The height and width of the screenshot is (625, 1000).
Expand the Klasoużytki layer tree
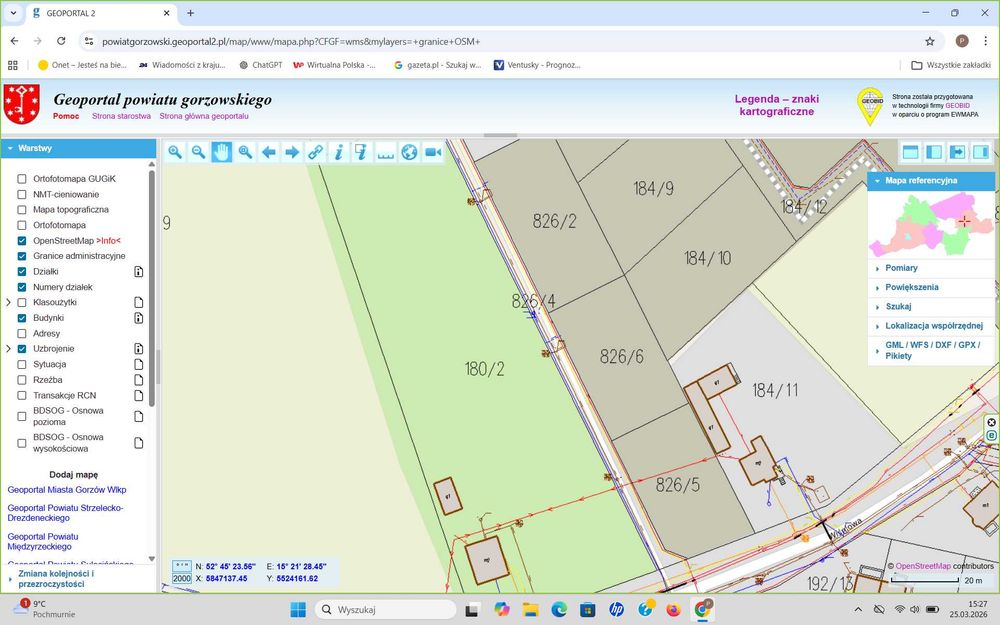[8, 302]
